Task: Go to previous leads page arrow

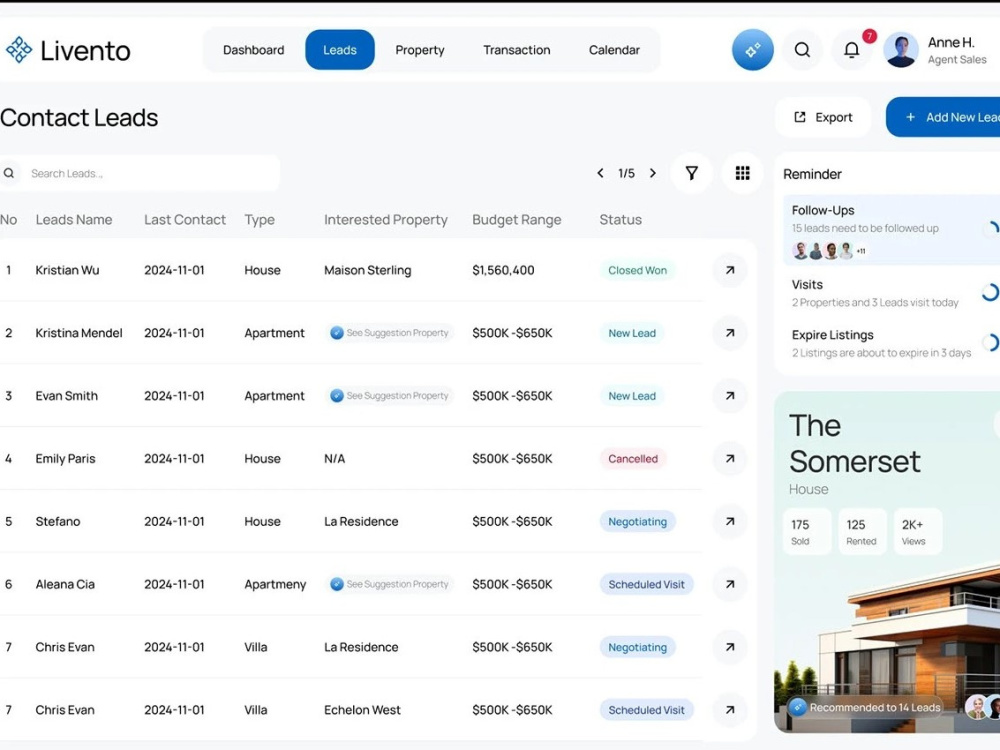Action: point(600,173)
